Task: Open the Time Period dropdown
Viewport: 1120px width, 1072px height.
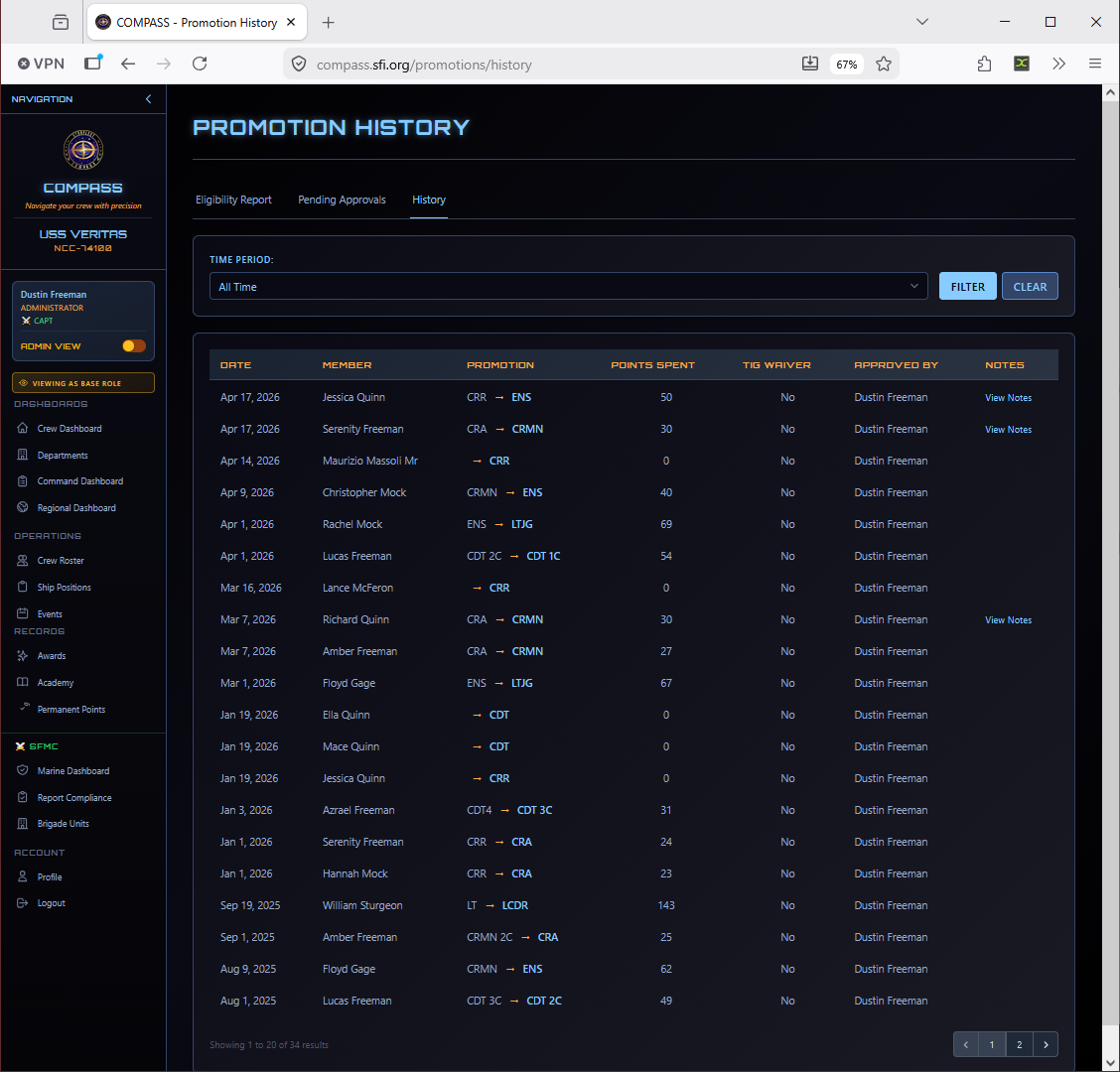Action: coord(568,287)
